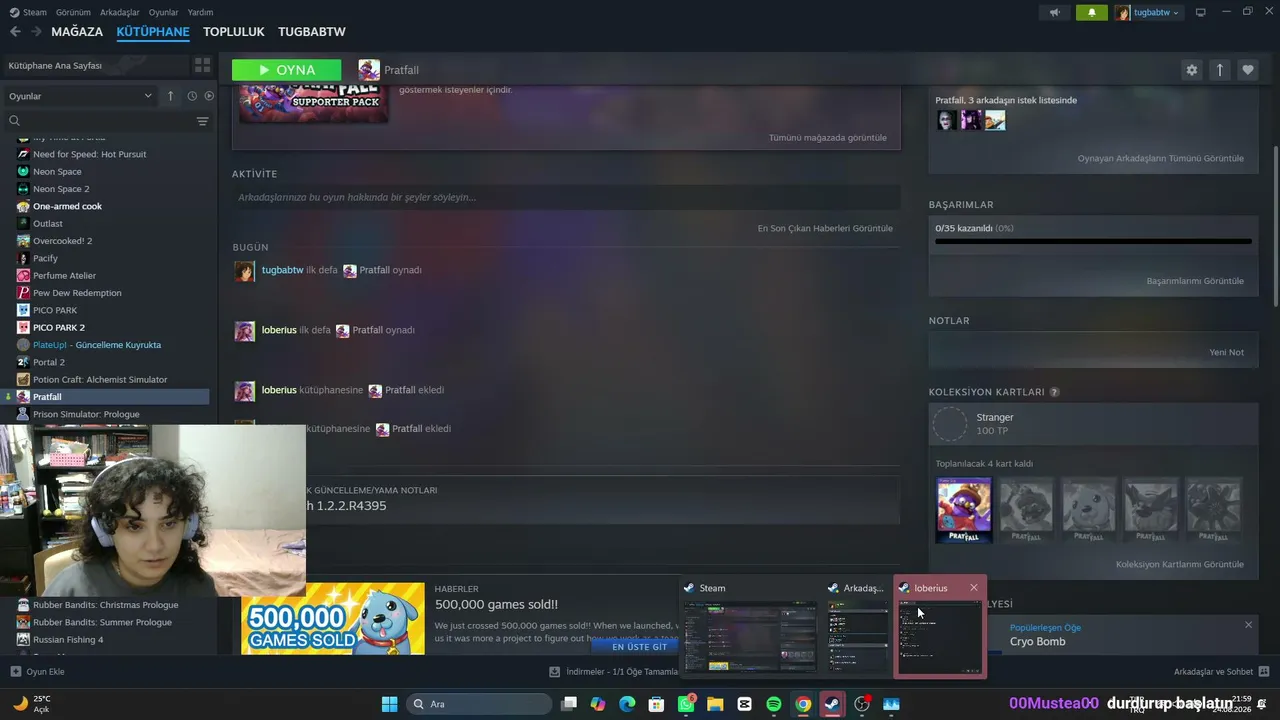Open Microsoft Store from the taskbar

(x=656, y=704)
